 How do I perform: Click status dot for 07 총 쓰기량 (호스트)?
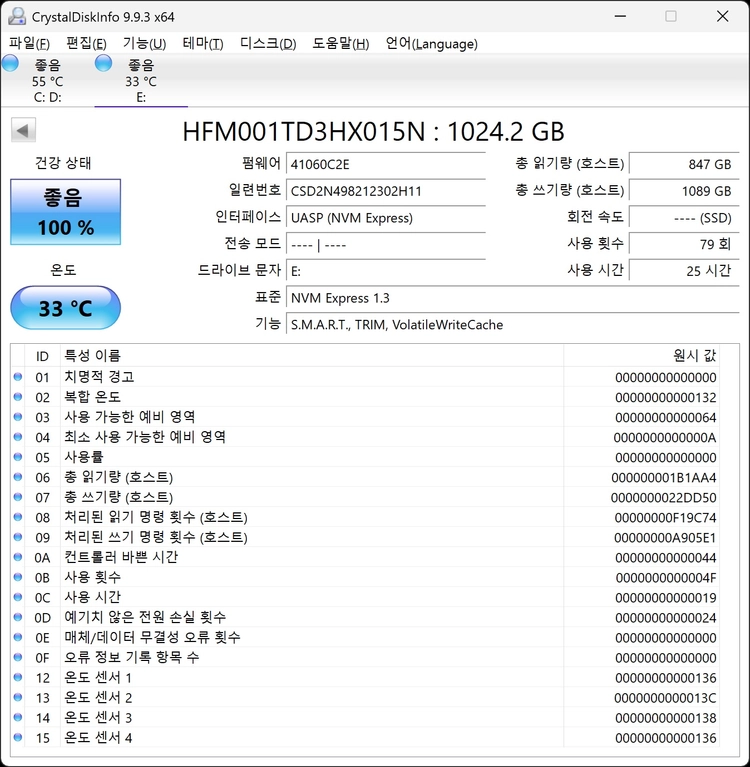18,497
